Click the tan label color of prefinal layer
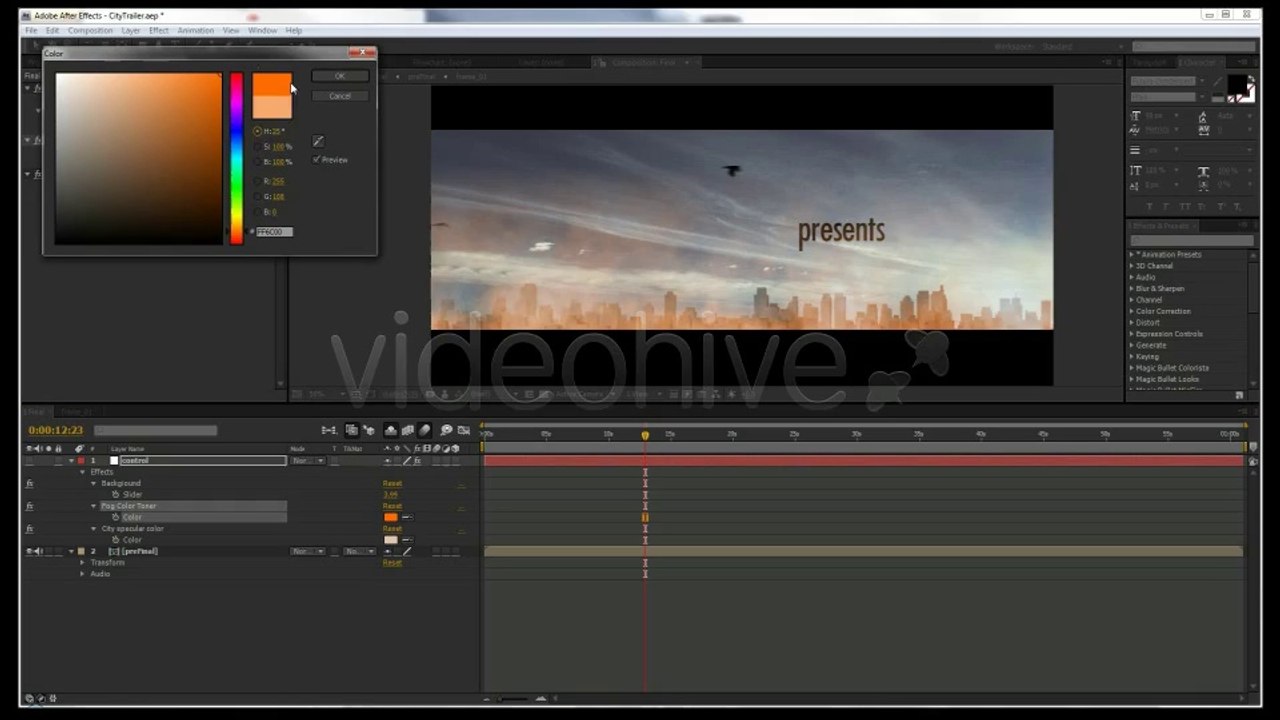This screenshot has height=720, width=1280. coord(81,551)
